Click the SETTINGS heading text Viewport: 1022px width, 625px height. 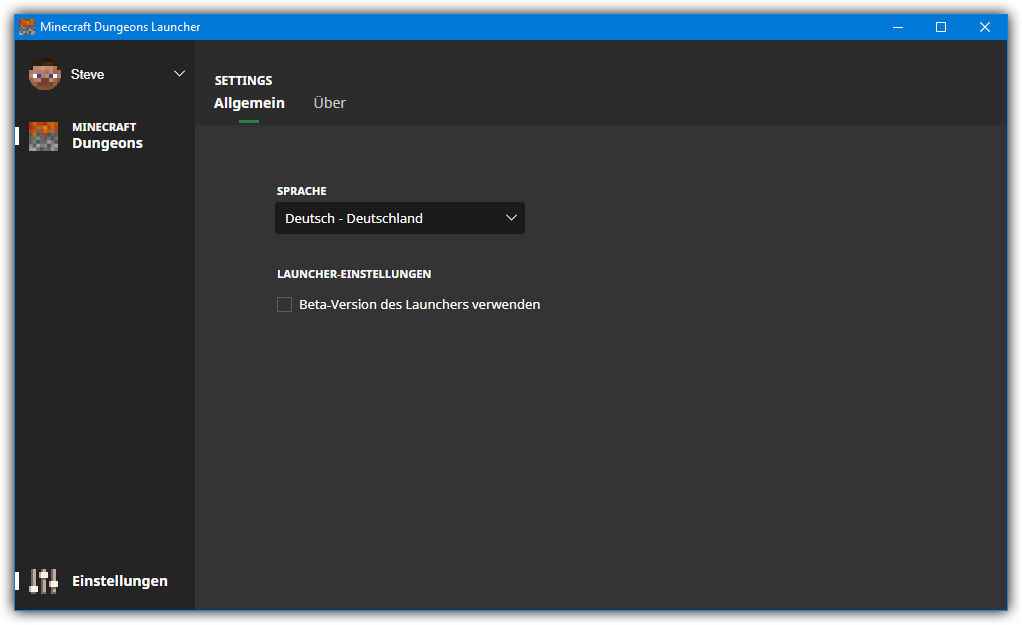[x=243, y=80]
